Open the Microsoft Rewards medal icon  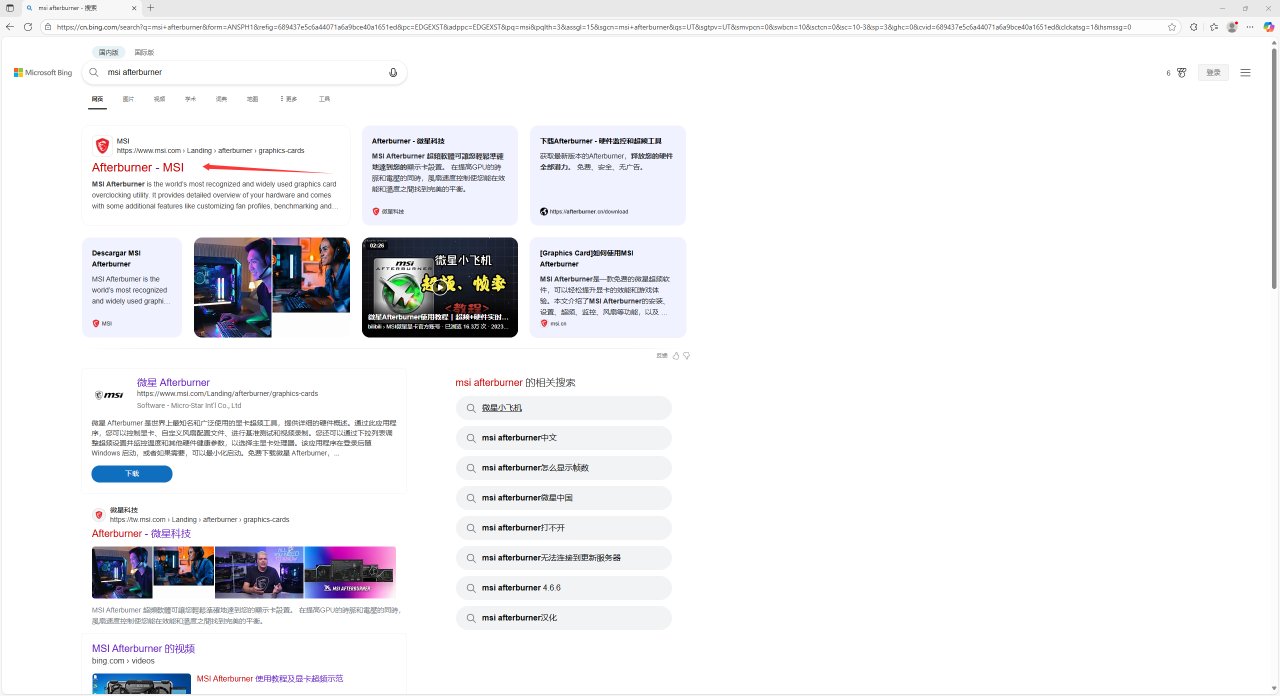tap(1181, 73)
